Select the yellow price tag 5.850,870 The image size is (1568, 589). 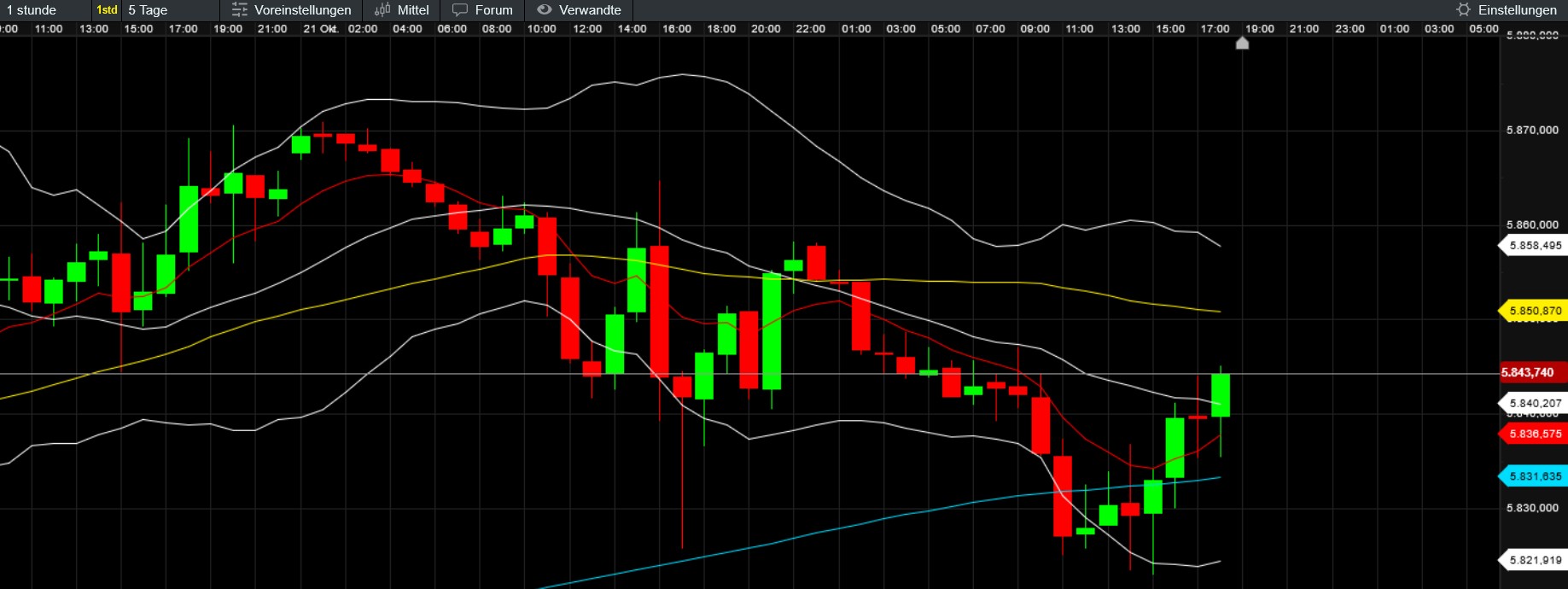(x=1534, y=312)
